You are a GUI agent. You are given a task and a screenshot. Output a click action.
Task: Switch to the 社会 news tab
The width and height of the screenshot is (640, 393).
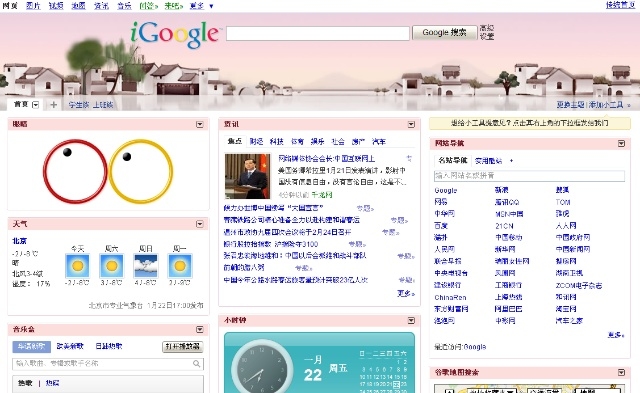point(338,141)
